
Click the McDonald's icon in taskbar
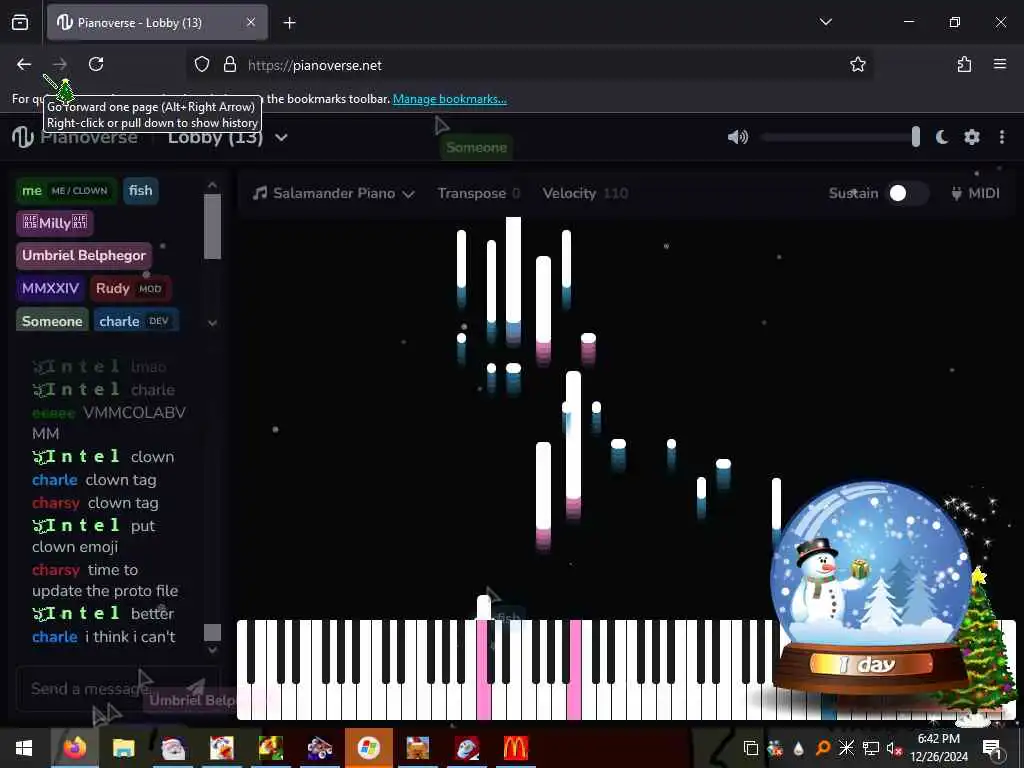(515, 748)
